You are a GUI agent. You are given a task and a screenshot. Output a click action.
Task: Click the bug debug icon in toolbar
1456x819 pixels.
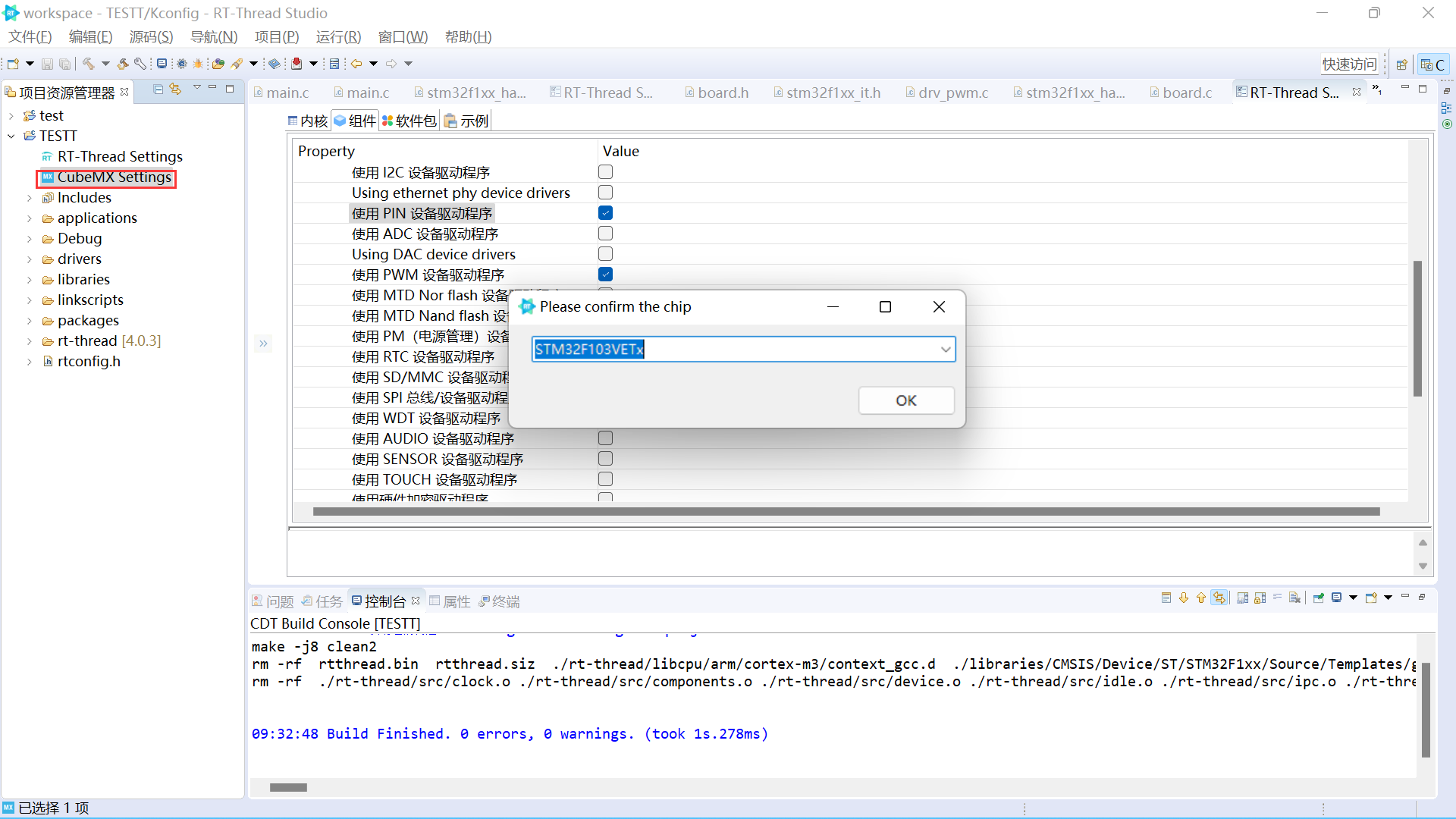pyautogui.click(x=198, y=64)
